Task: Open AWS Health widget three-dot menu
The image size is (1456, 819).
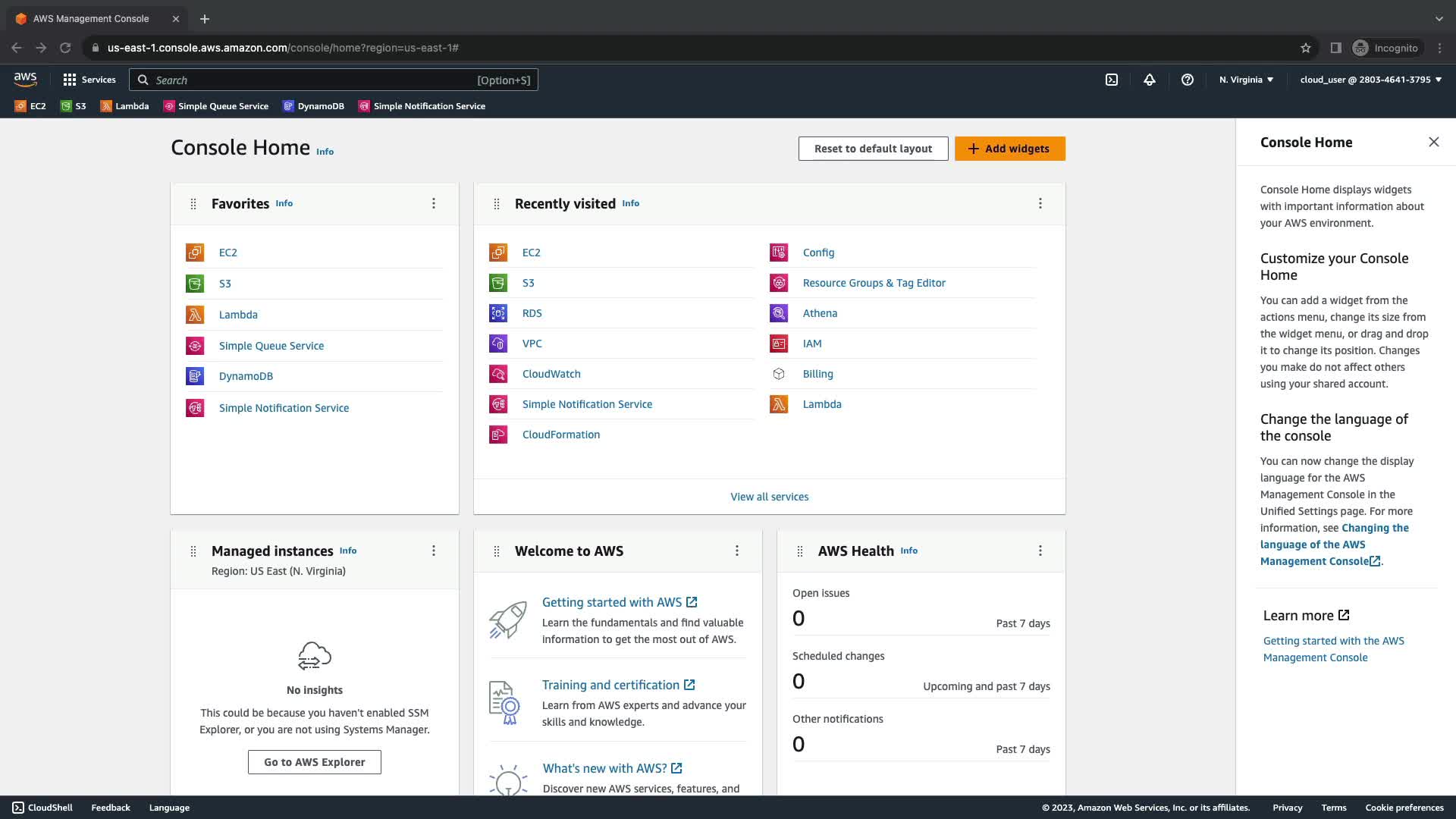Action: (1040, 551)
